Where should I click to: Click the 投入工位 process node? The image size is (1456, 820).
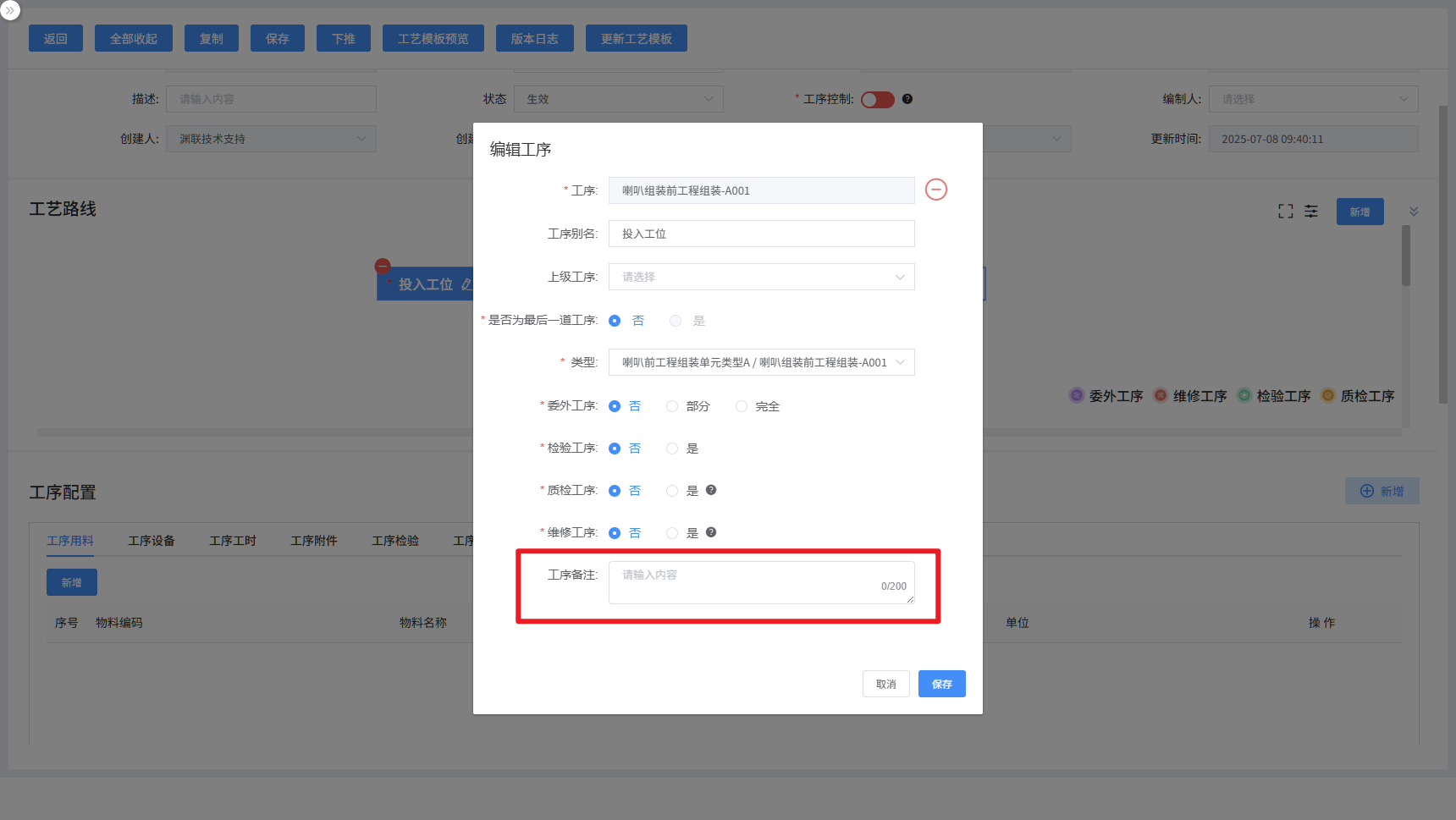click(425, 284)
